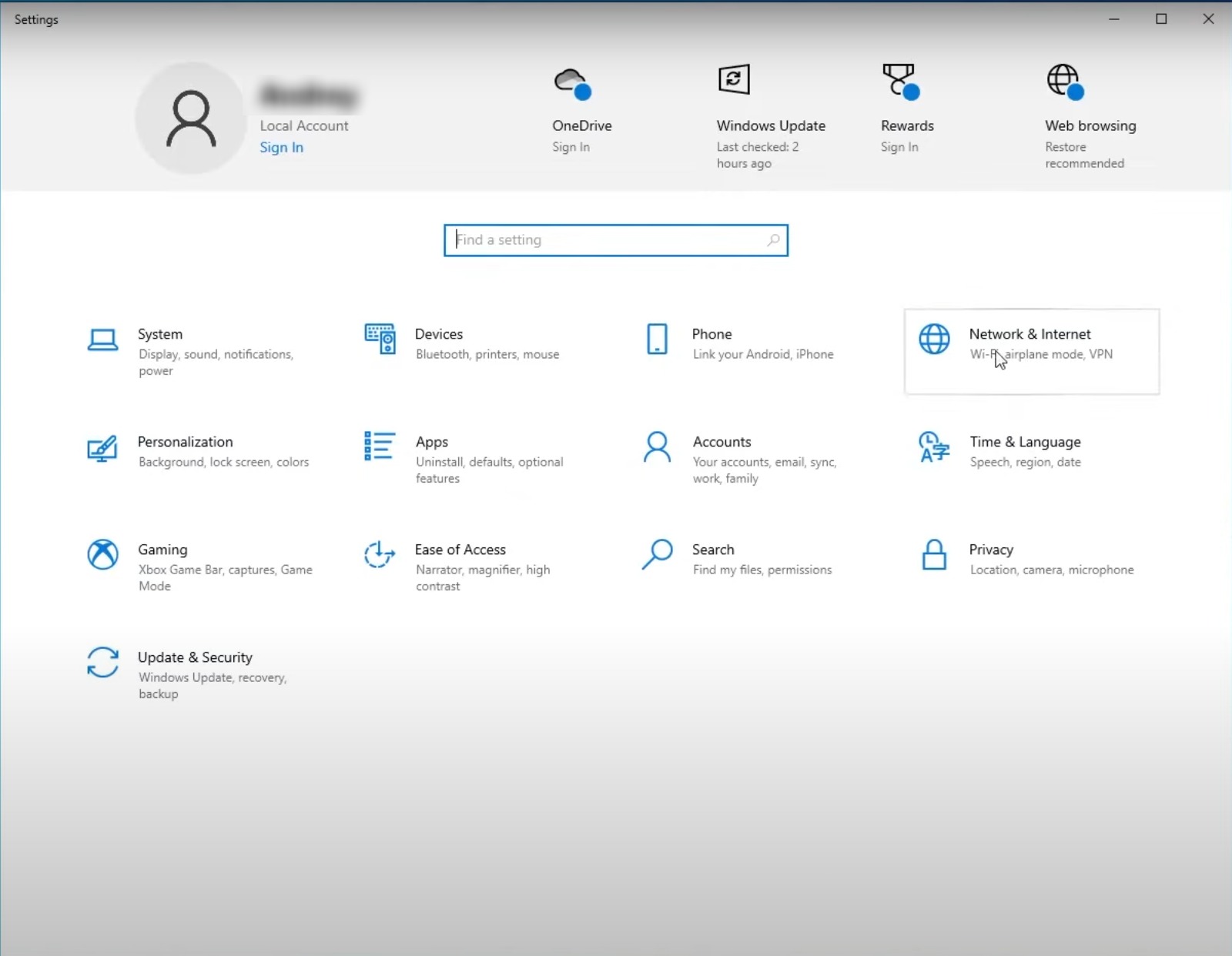
Task: Open the Network & Internet category title
Action: point(1030,334)
